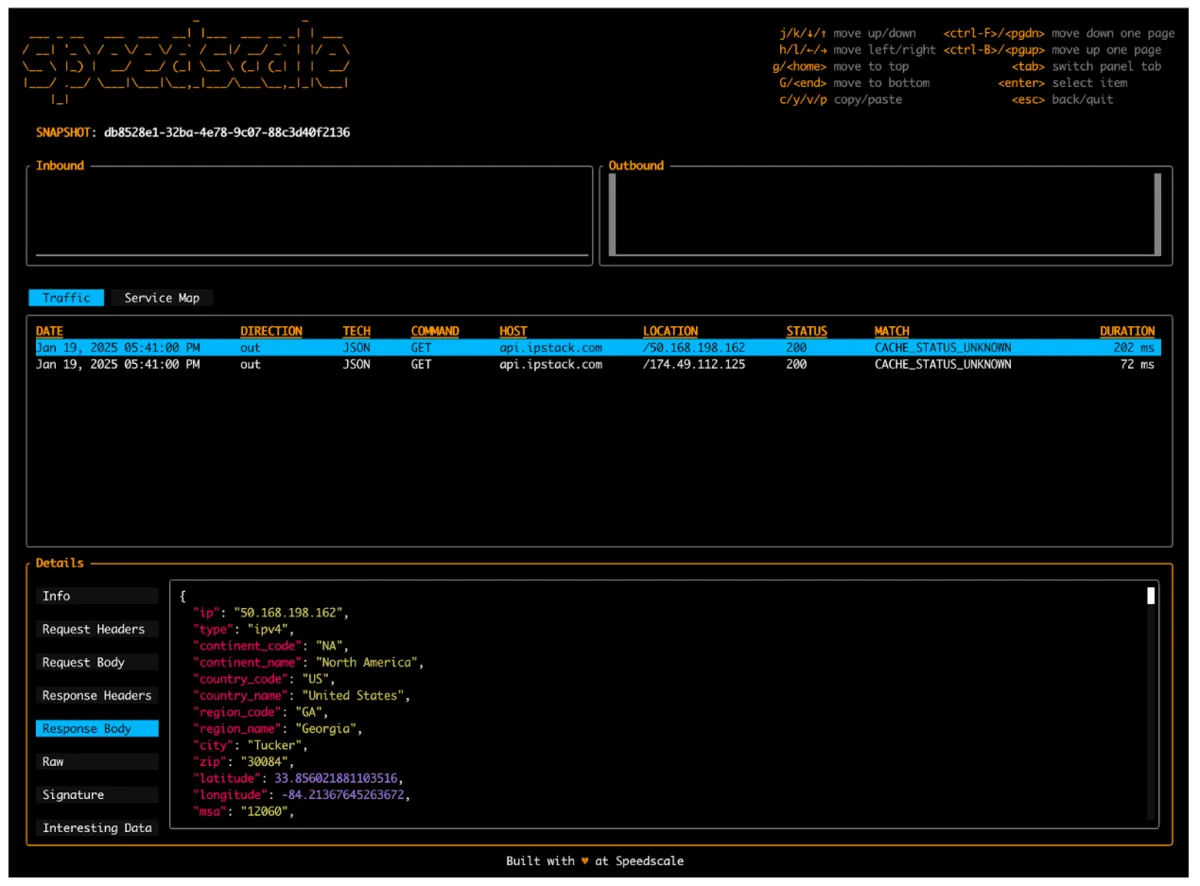
Task: Click the HOST column header
Action: pos(512,330)
